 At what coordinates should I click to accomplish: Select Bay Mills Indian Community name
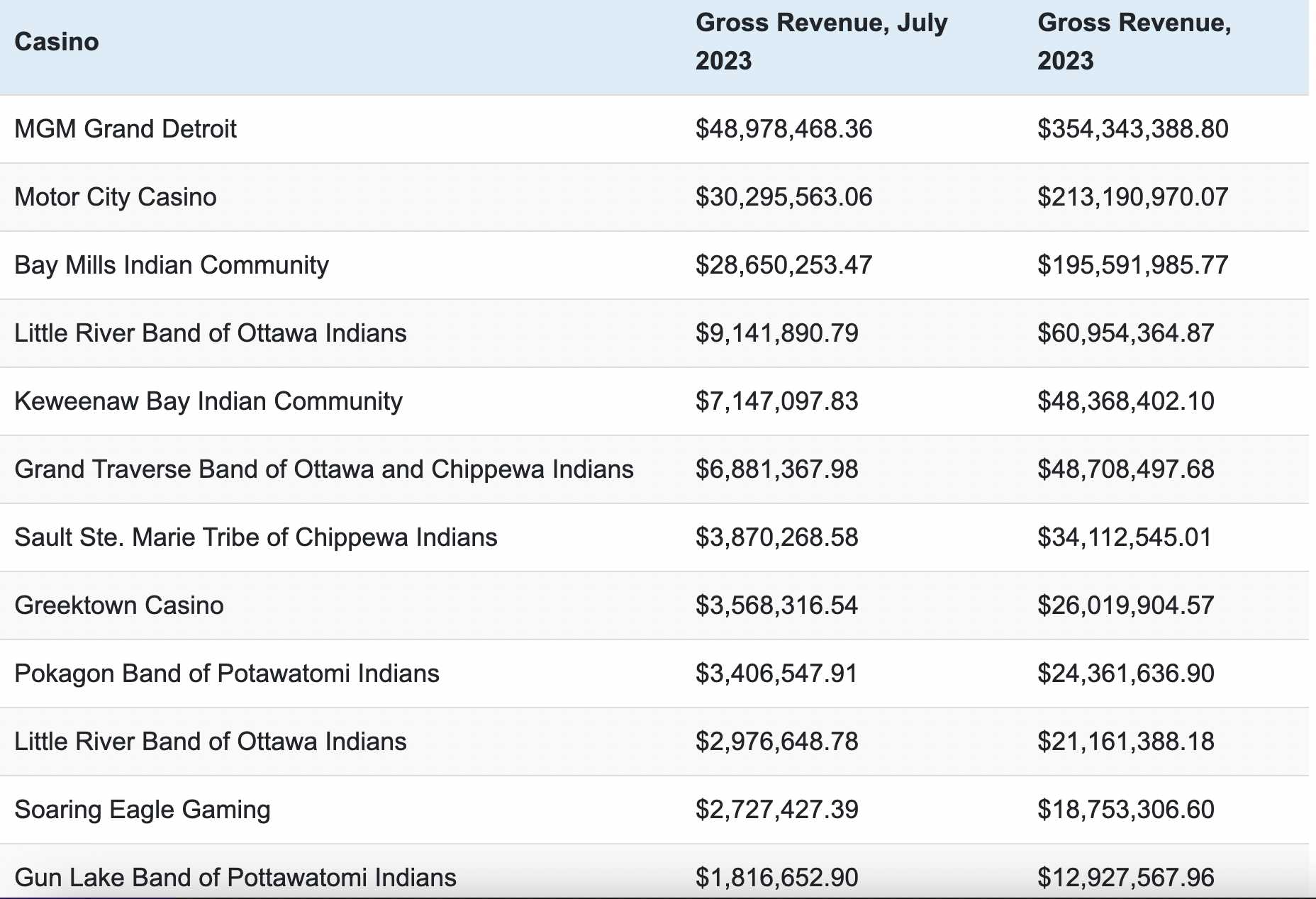click(x=172, y=265)
